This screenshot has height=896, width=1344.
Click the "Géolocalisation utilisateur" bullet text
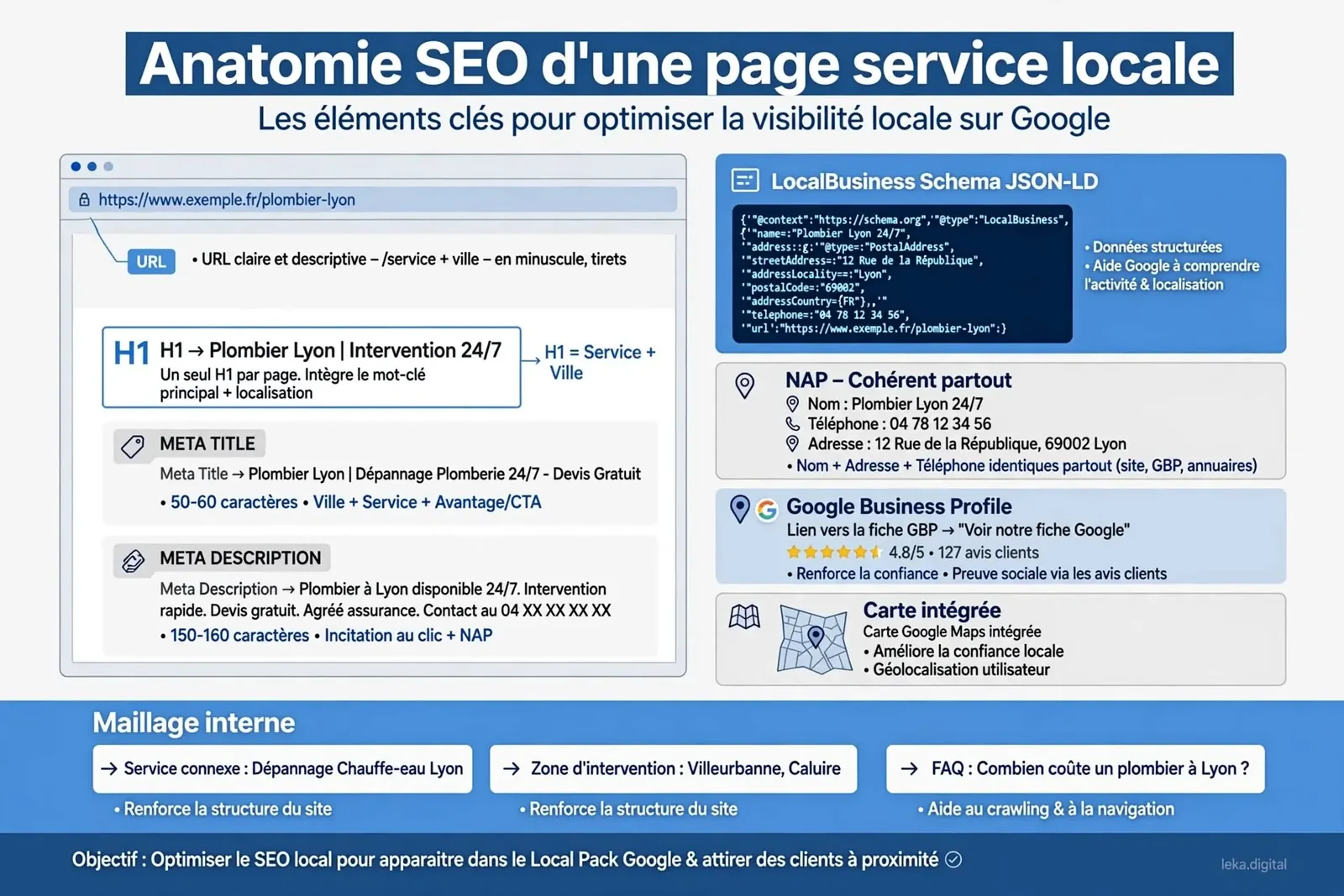[x=962, y=670]
